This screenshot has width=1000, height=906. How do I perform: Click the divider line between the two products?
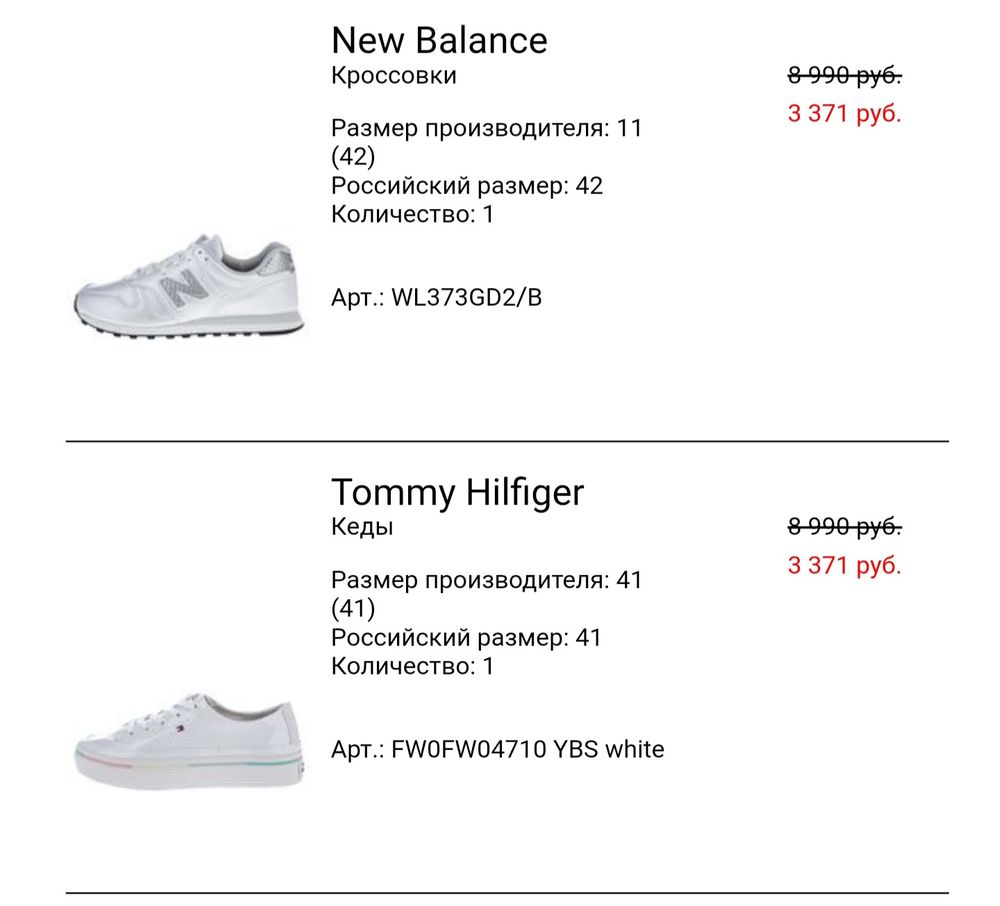click(507, 441)
